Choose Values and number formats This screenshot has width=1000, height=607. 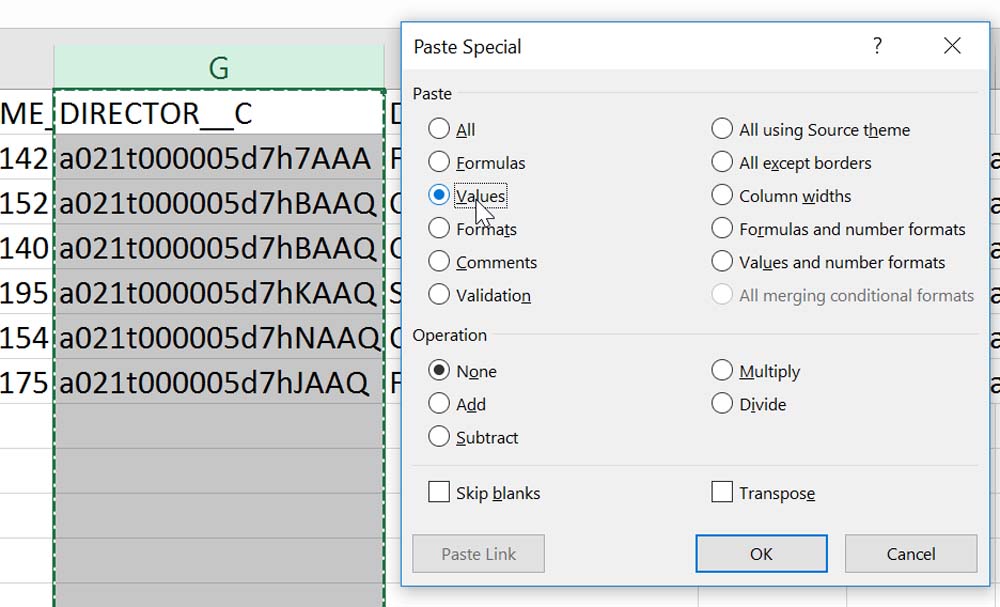click(722, 261)
